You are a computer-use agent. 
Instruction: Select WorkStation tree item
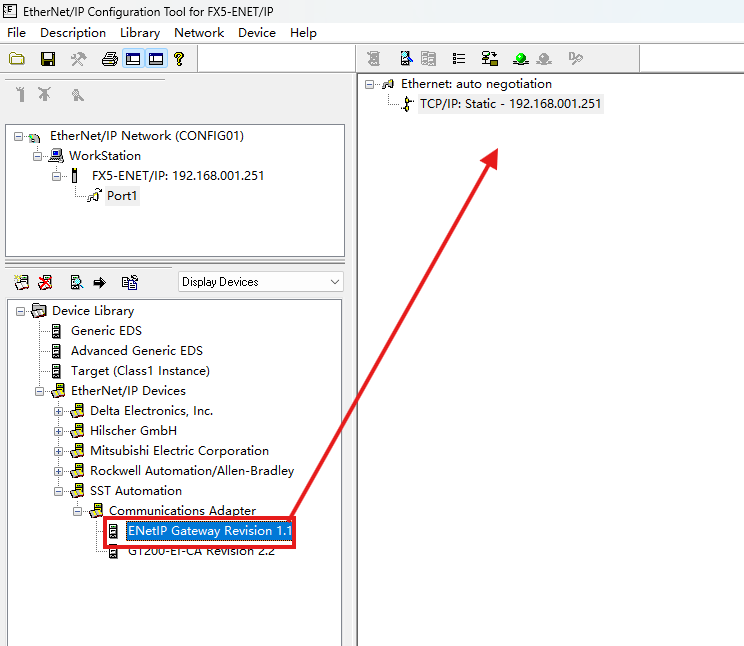click(x=105, y=156)
